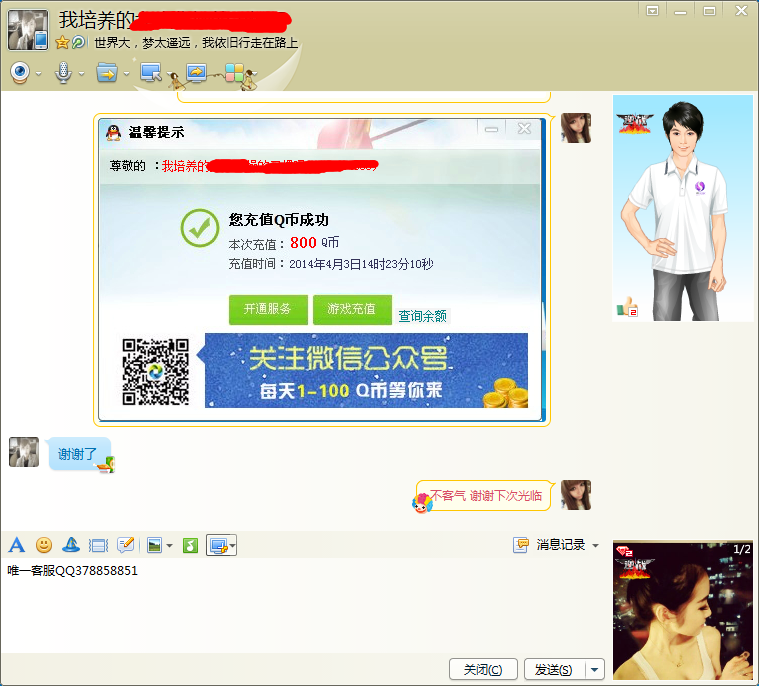Open the colorful apps grid icon
759x686 pixels.
[234, 73]
